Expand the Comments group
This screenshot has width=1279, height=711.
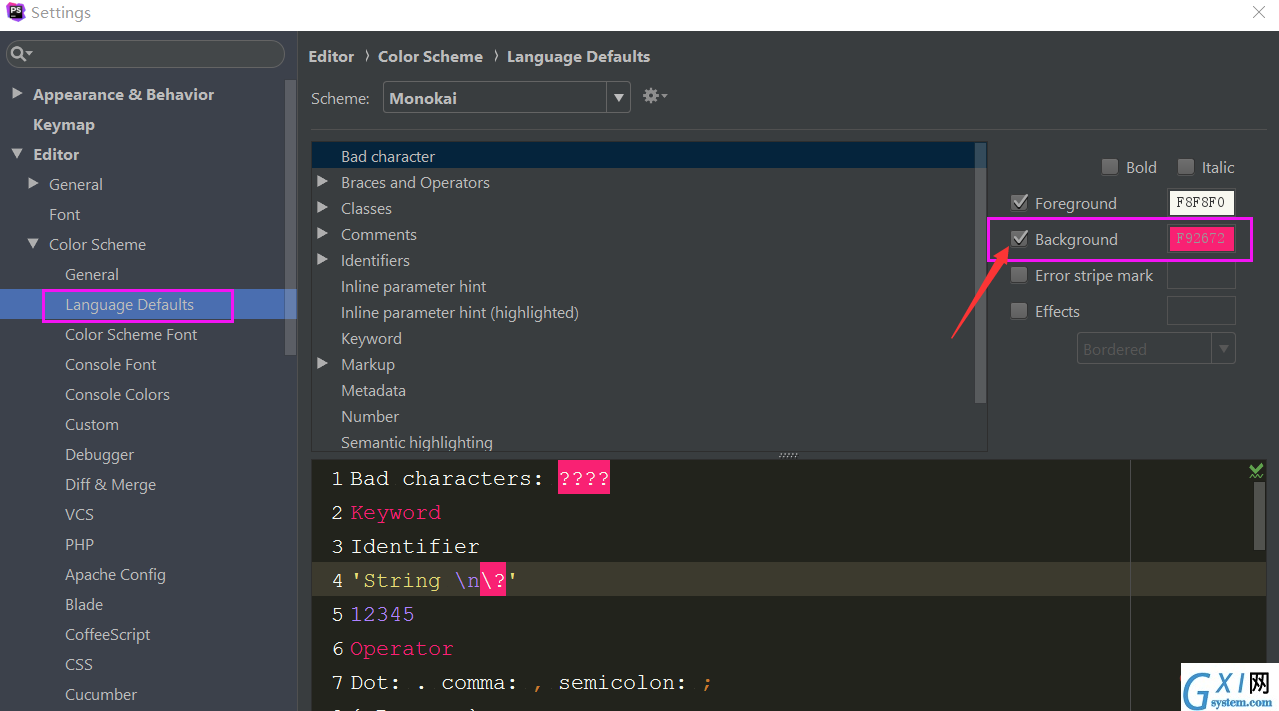click(323, 234)
